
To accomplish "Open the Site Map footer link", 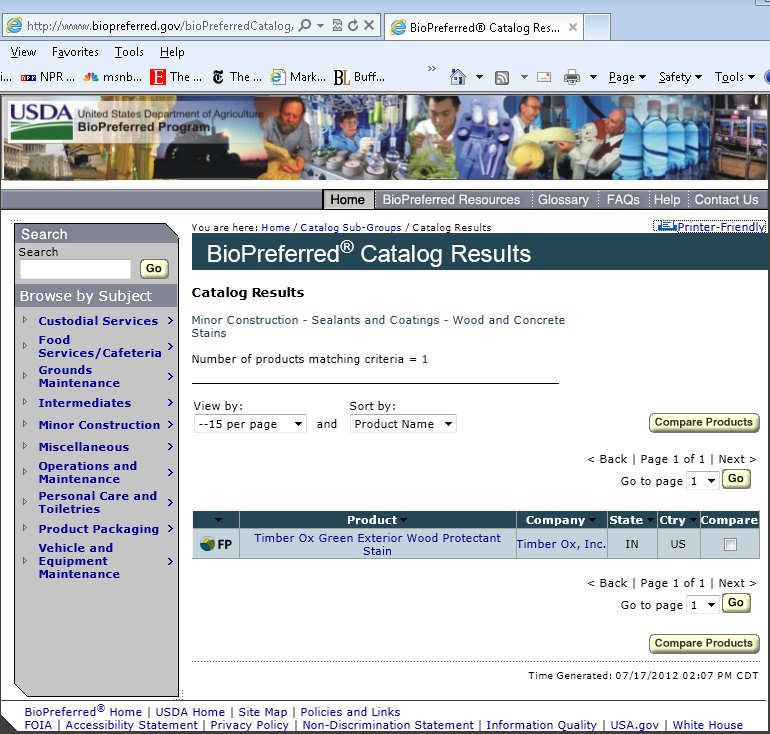I will coord(263,712).
